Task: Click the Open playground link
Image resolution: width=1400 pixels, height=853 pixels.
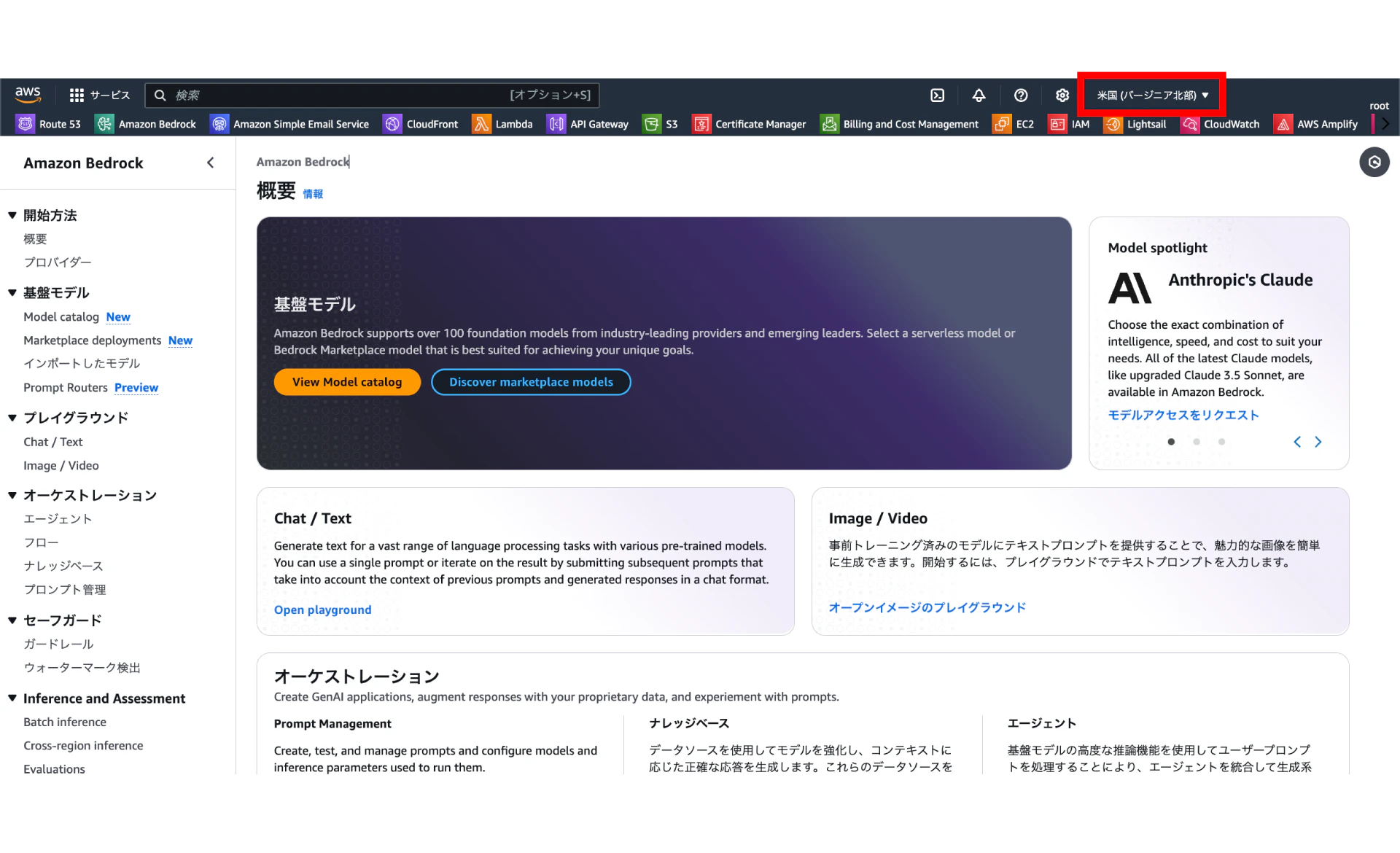Action: pyautogui.click(x=322, y=609)
